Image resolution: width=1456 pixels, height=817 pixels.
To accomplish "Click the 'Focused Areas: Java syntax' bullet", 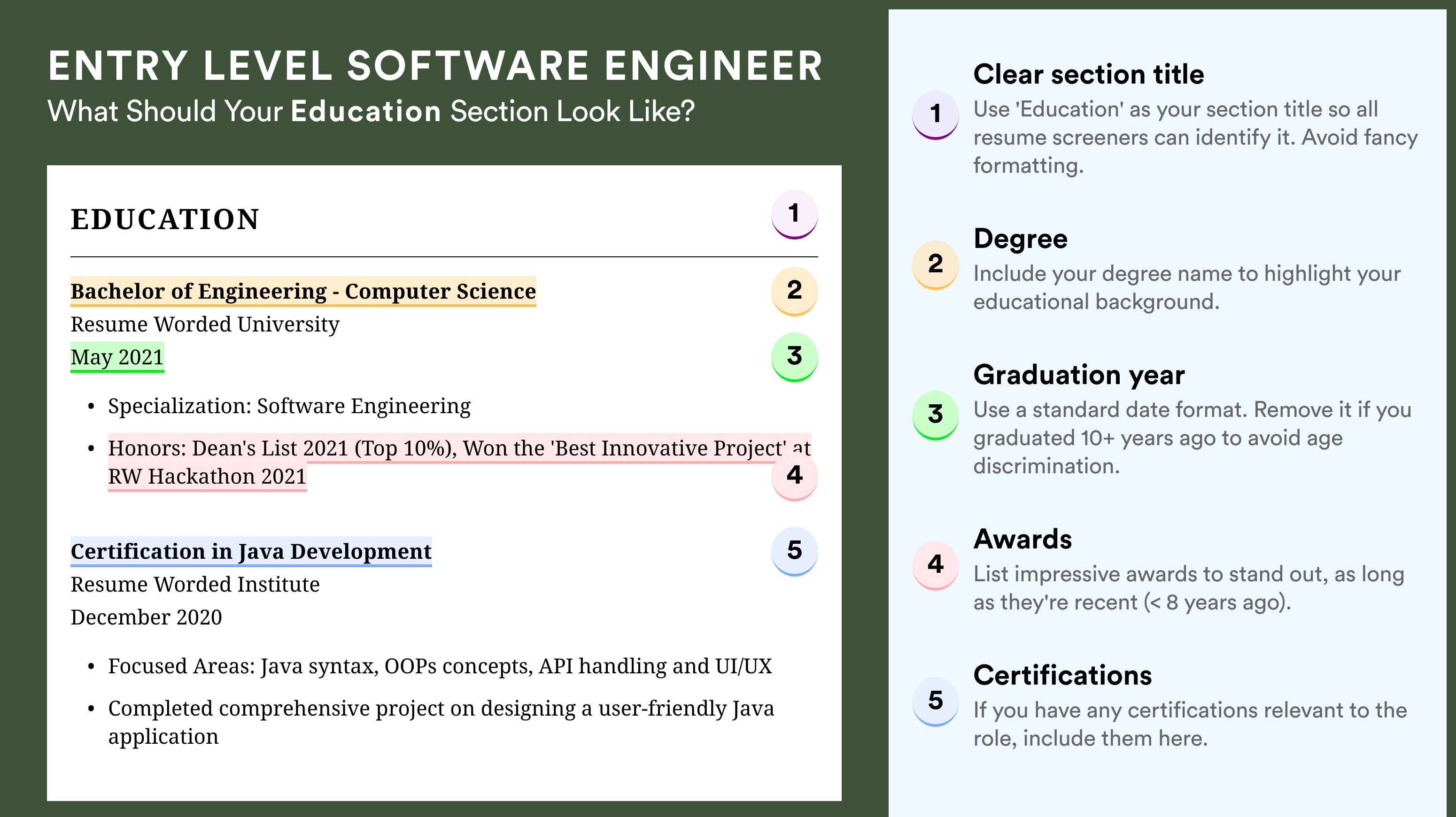I will click(440, 666).
